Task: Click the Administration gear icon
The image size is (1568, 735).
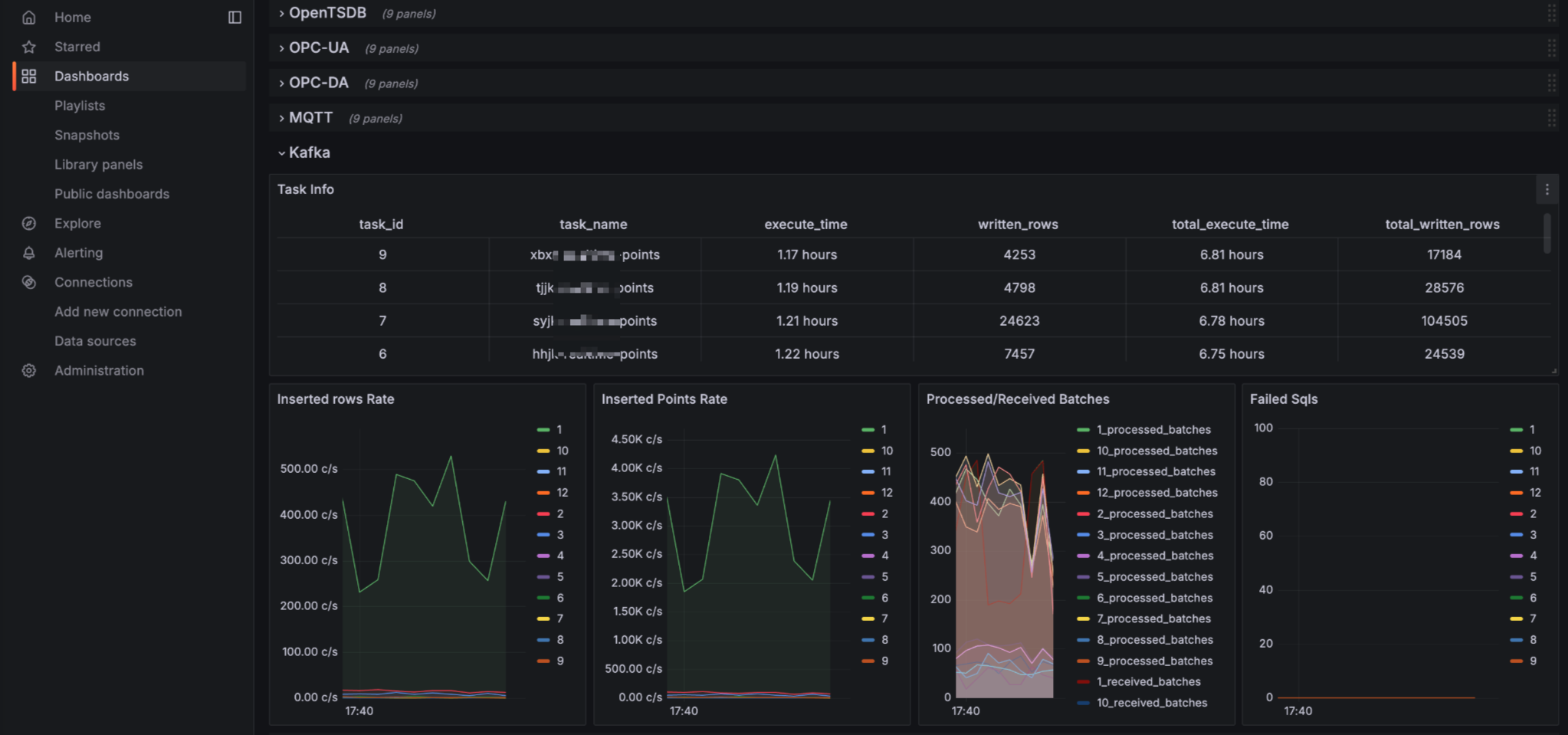Action: tap(29, 370)
